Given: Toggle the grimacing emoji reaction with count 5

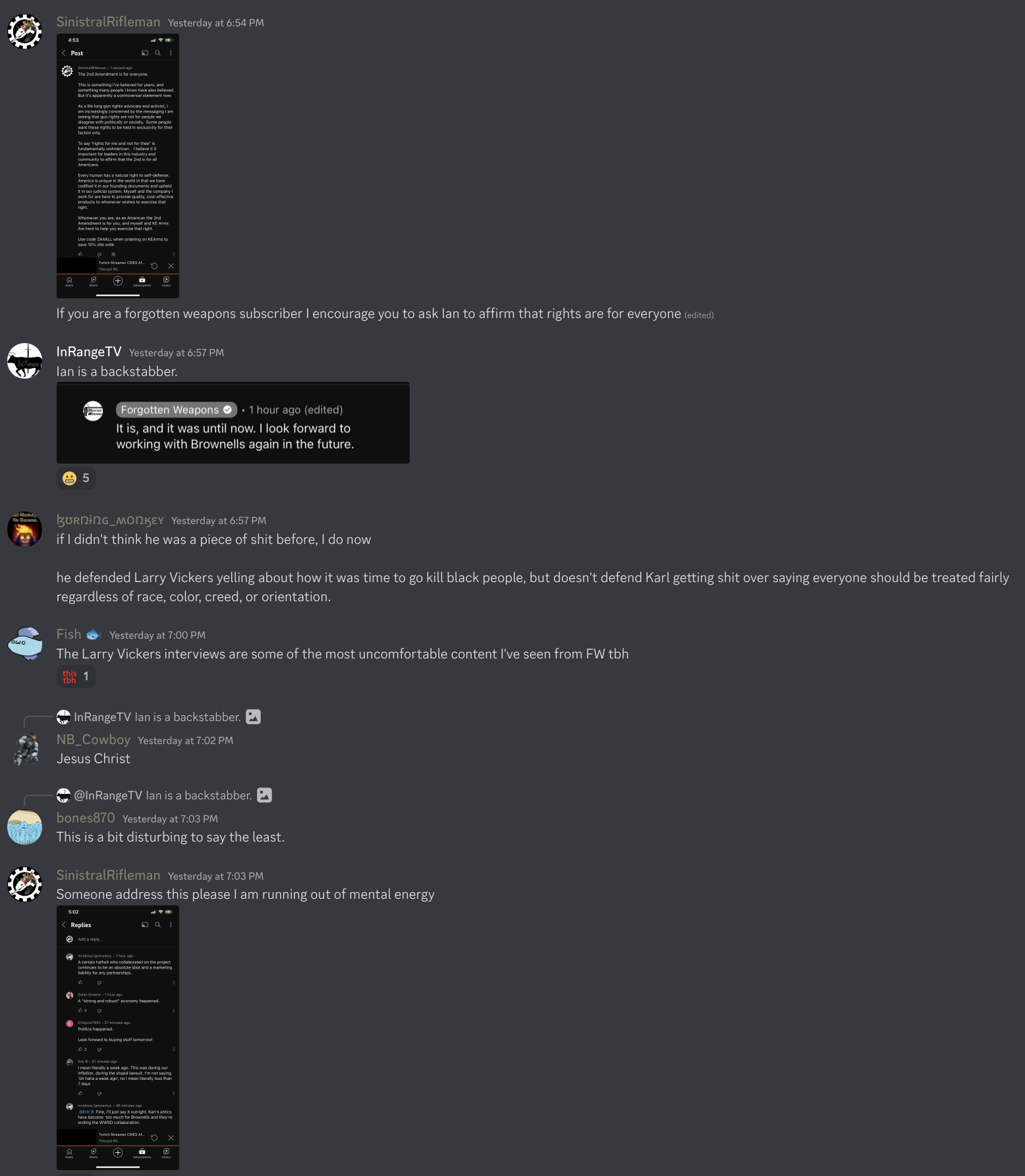Looking at the screenshot, I should 76,478.
